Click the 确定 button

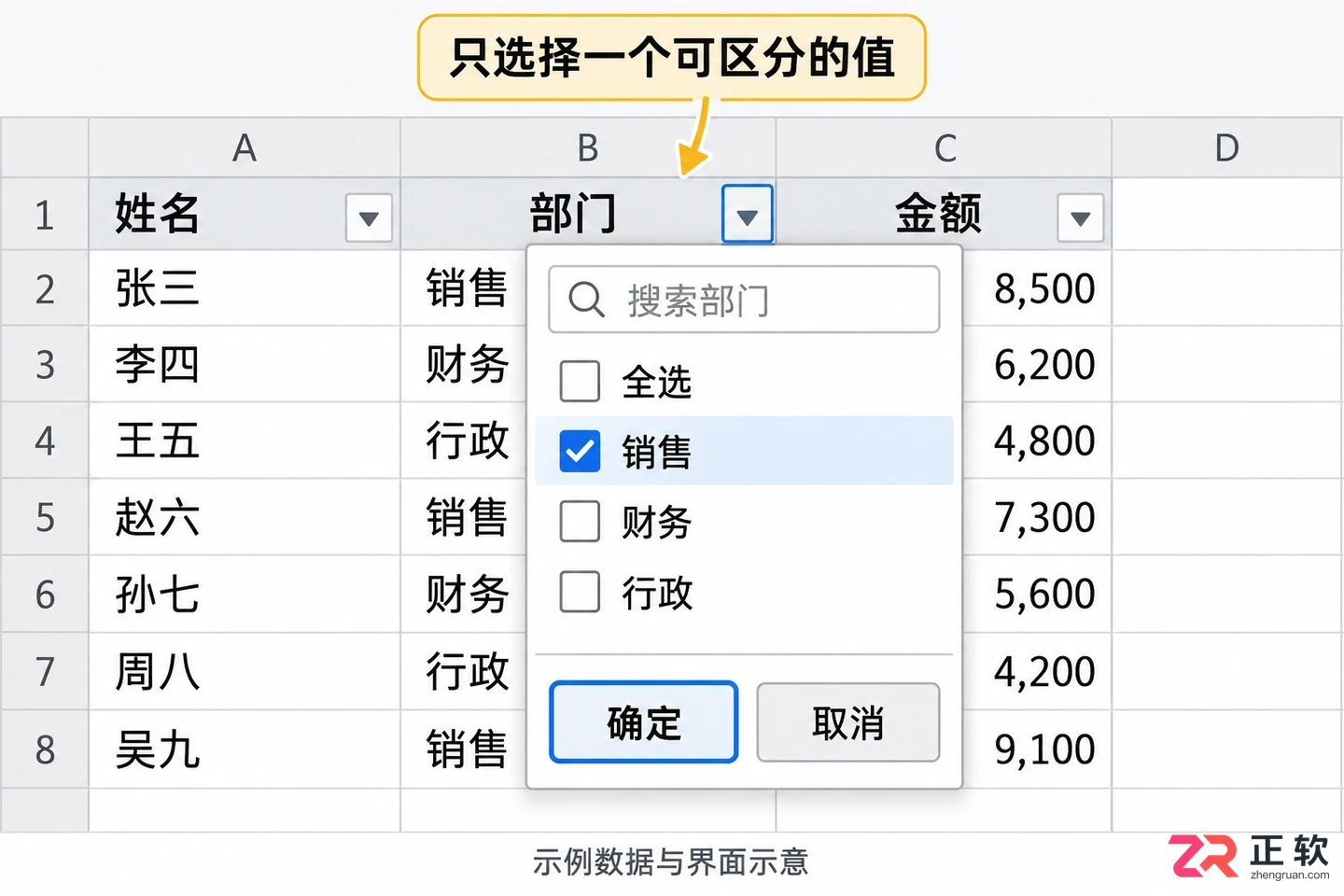pyautogui.click(x=644, y=722)
